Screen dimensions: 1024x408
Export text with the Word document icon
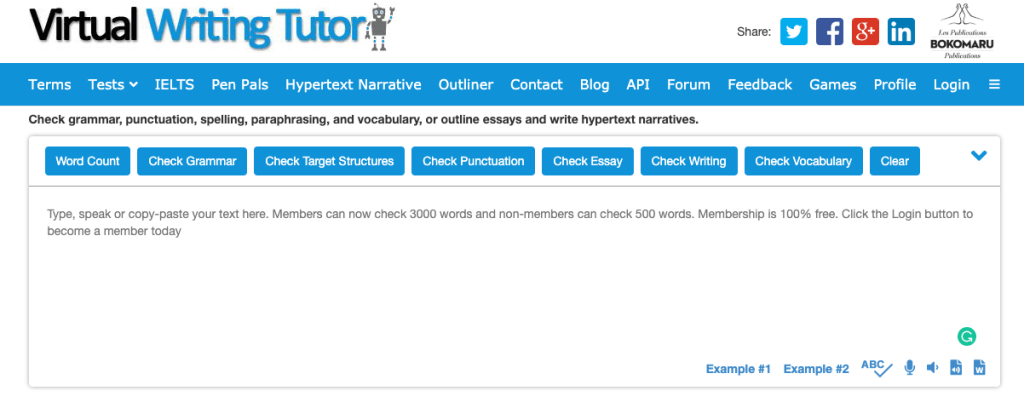979,368
